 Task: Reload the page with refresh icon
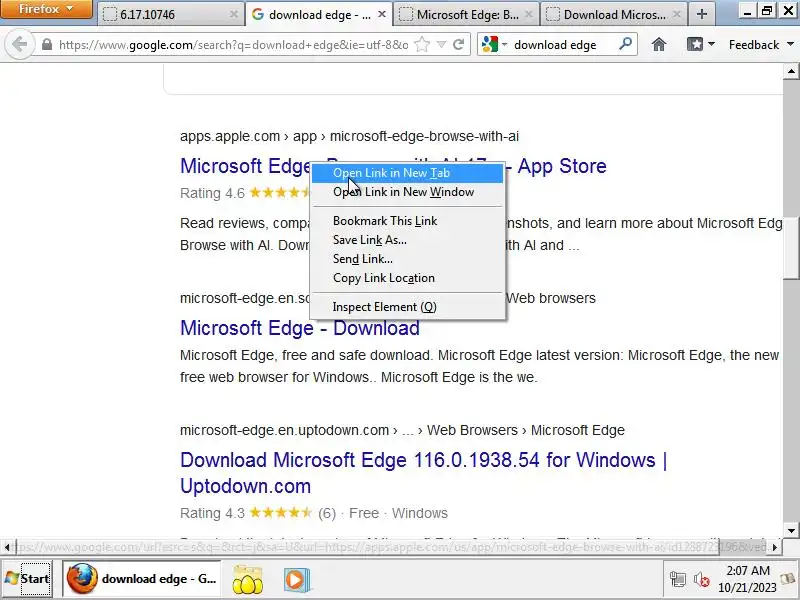pyautogui.click(x=459, y=45)
